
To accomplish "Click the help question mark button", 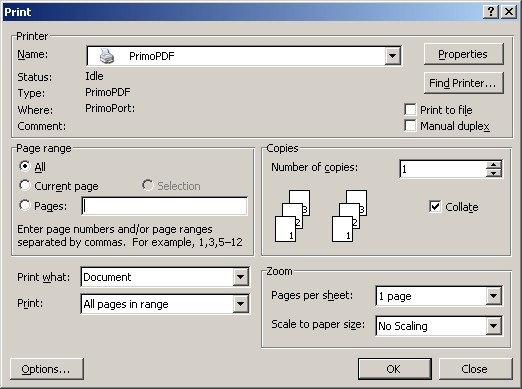I will click(x=491, y=12).
